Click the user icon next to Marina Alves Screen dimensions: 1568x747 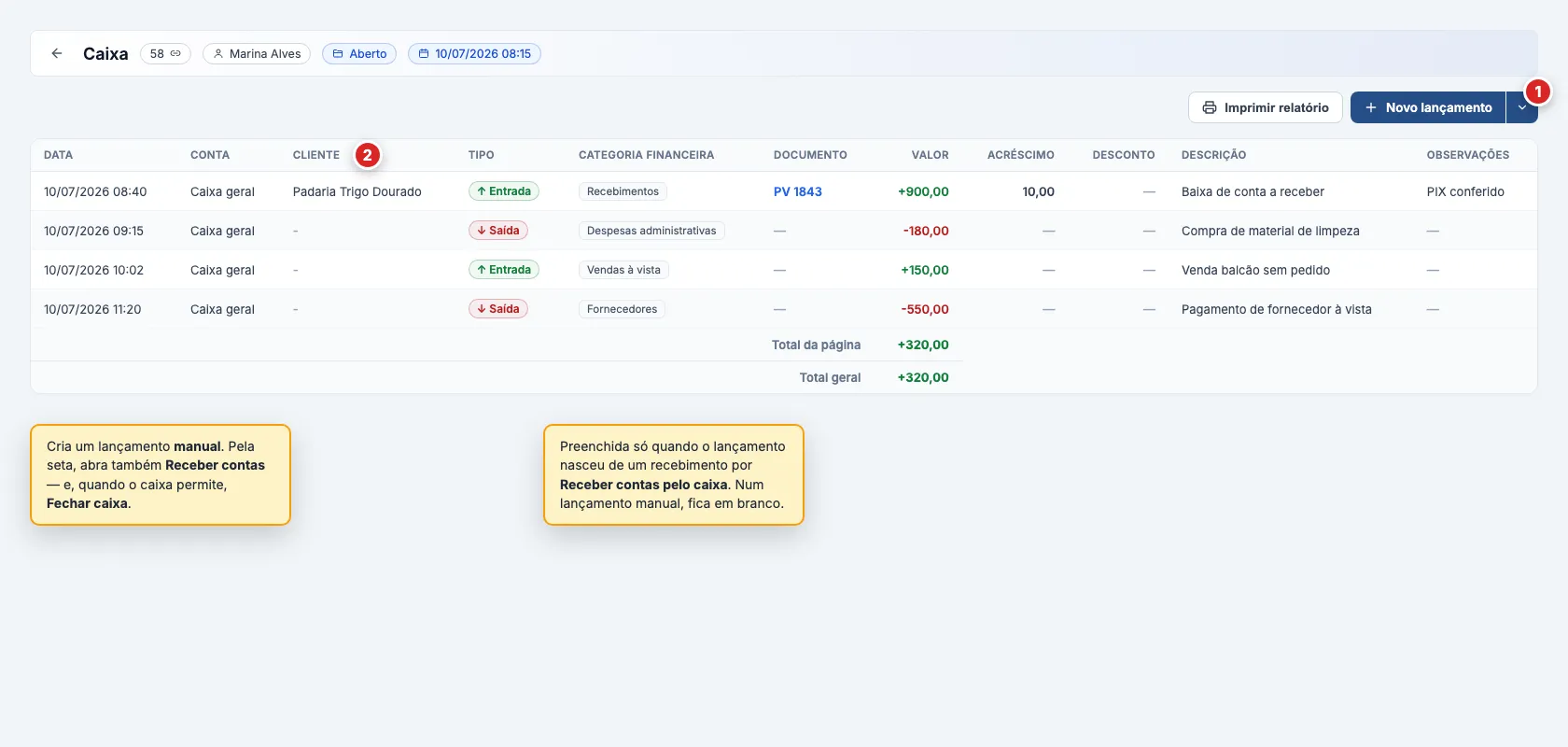218,54
